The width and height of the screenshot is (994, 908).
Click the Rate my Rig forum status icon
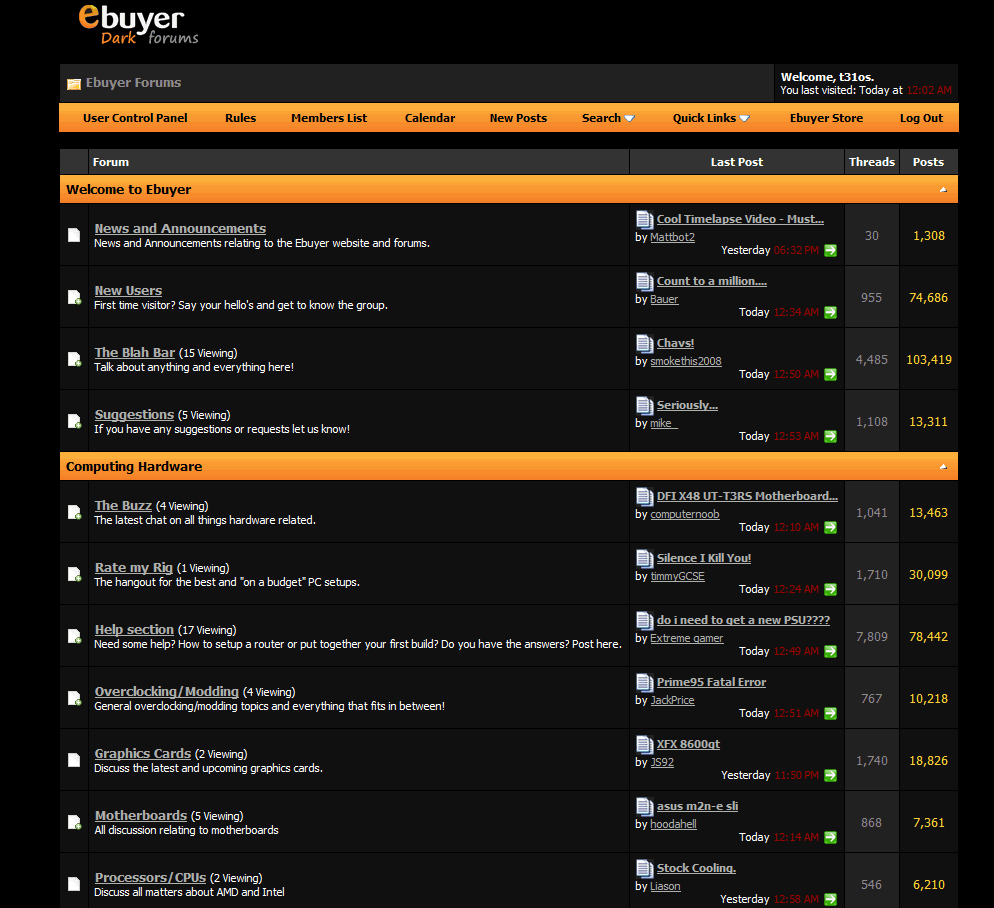pyautogui.click(x=74, y=574)
